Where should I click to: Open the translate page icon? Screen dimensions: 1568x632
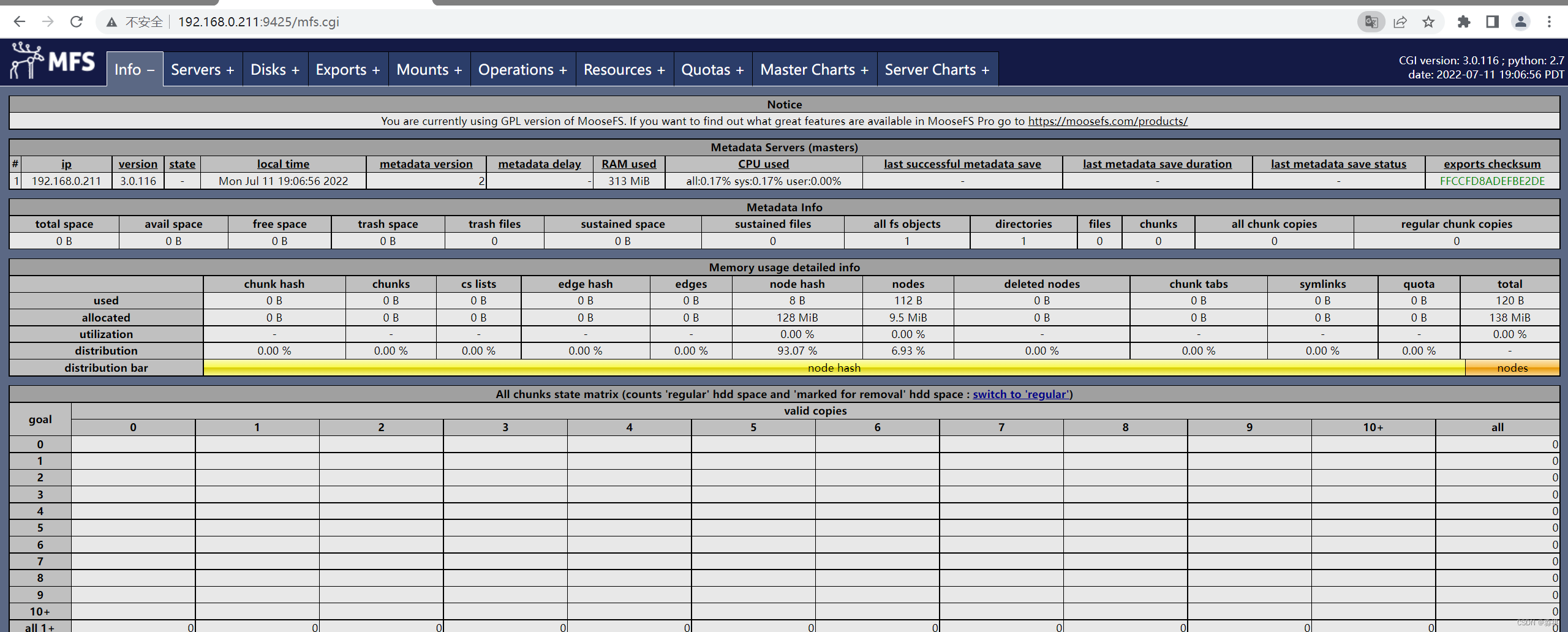coord(1371,22)
